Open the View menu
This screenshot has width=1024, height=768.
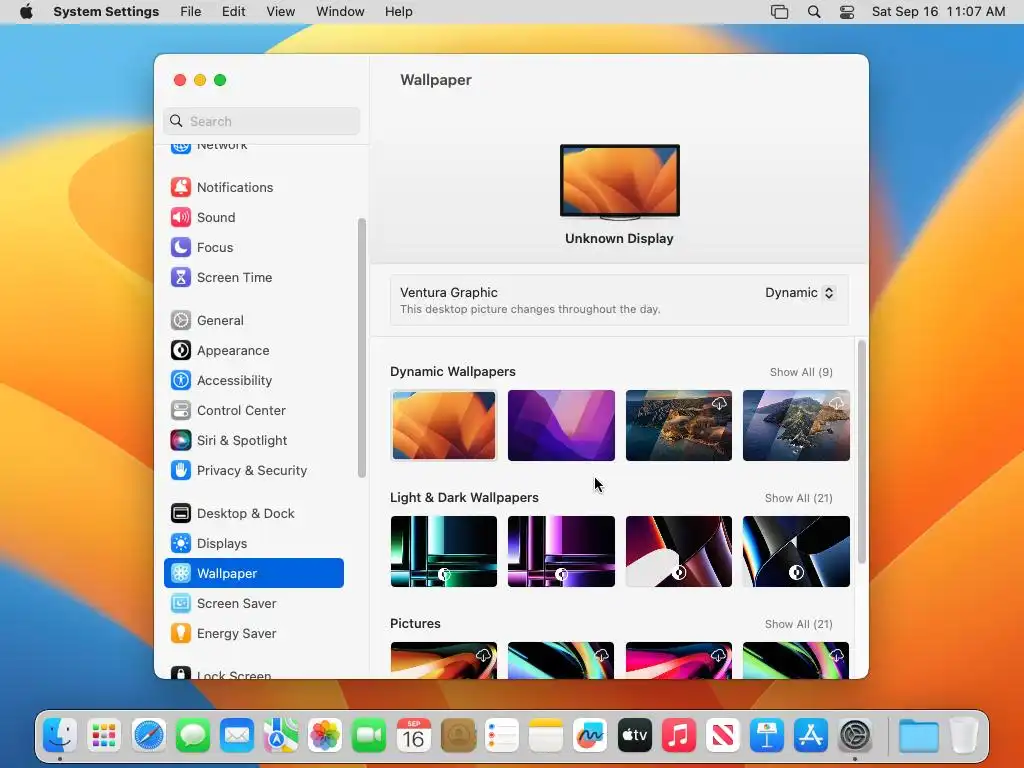pyautogui.click(x=281, y=12)
